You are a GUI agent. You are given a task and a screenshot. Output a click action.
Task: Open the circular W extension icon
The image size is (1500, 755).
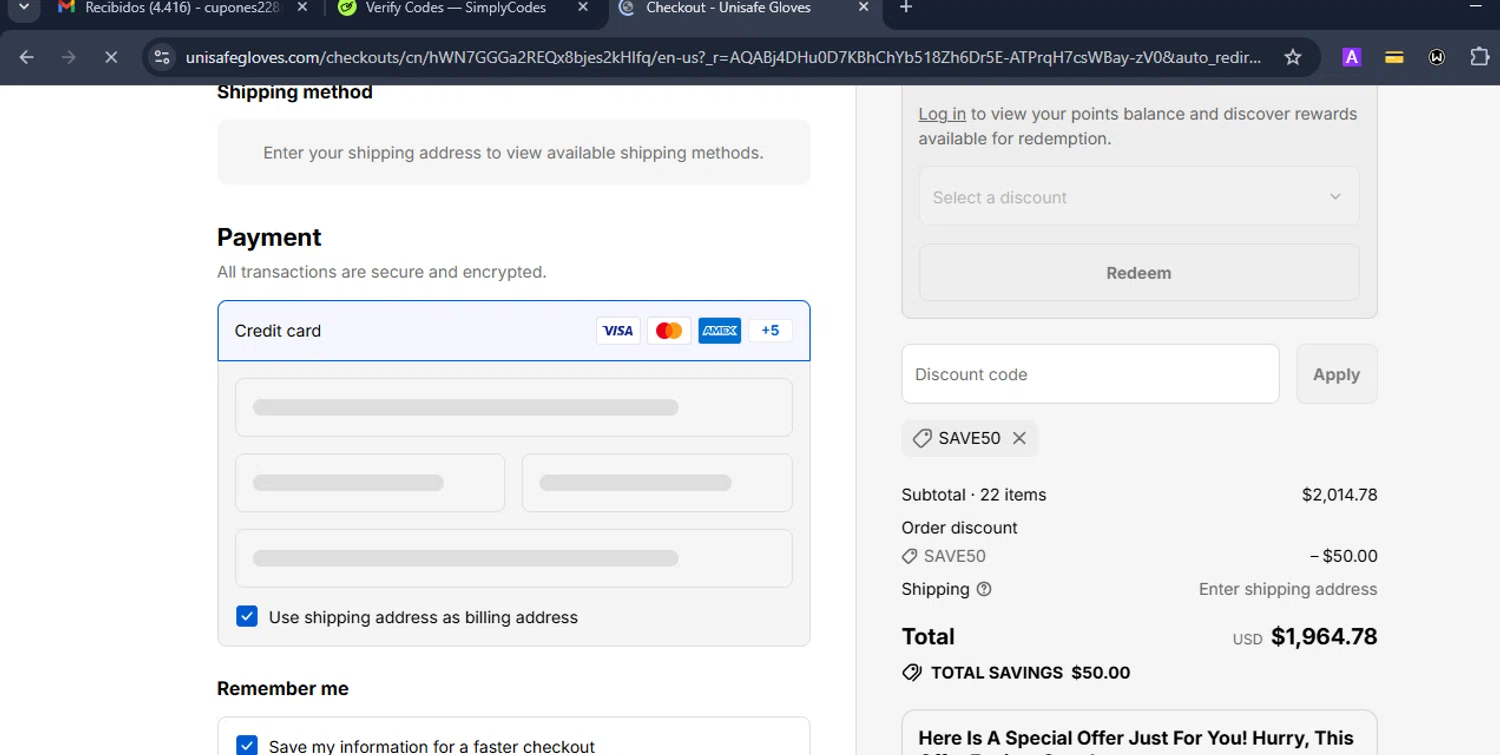pyautogui.click(x=1437, y=57)
